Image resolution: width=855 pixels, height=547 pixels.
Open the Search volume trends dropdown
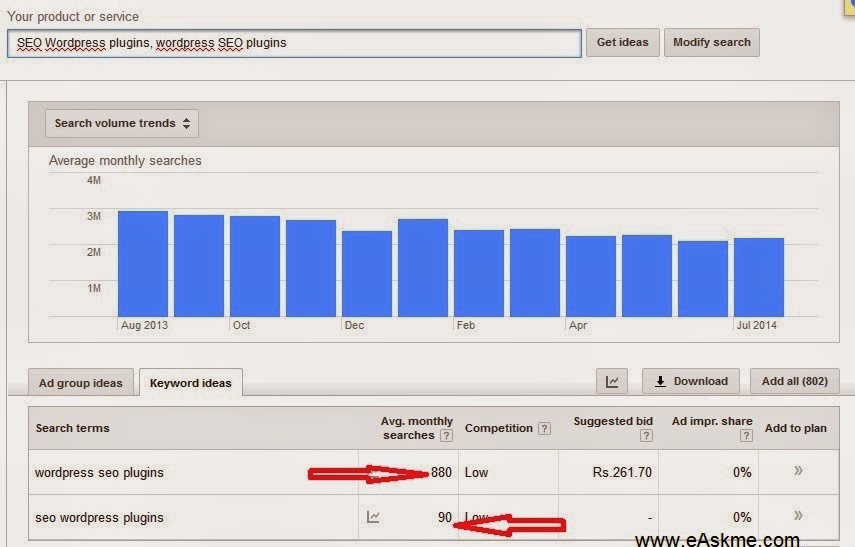[122, 123]
